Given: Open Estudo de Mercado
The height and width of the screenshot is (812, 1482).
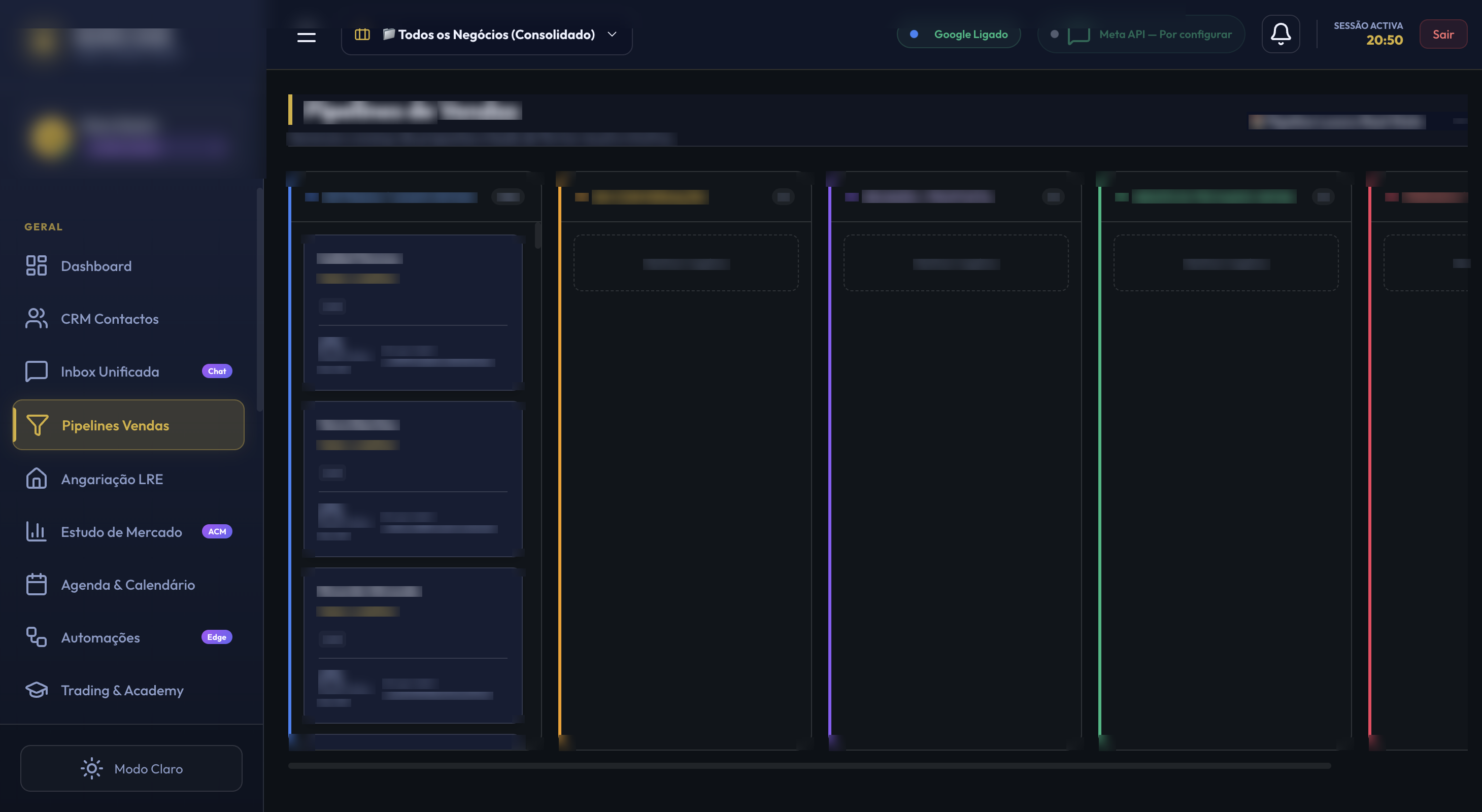Looking at the screenshot, I should 128,532.
